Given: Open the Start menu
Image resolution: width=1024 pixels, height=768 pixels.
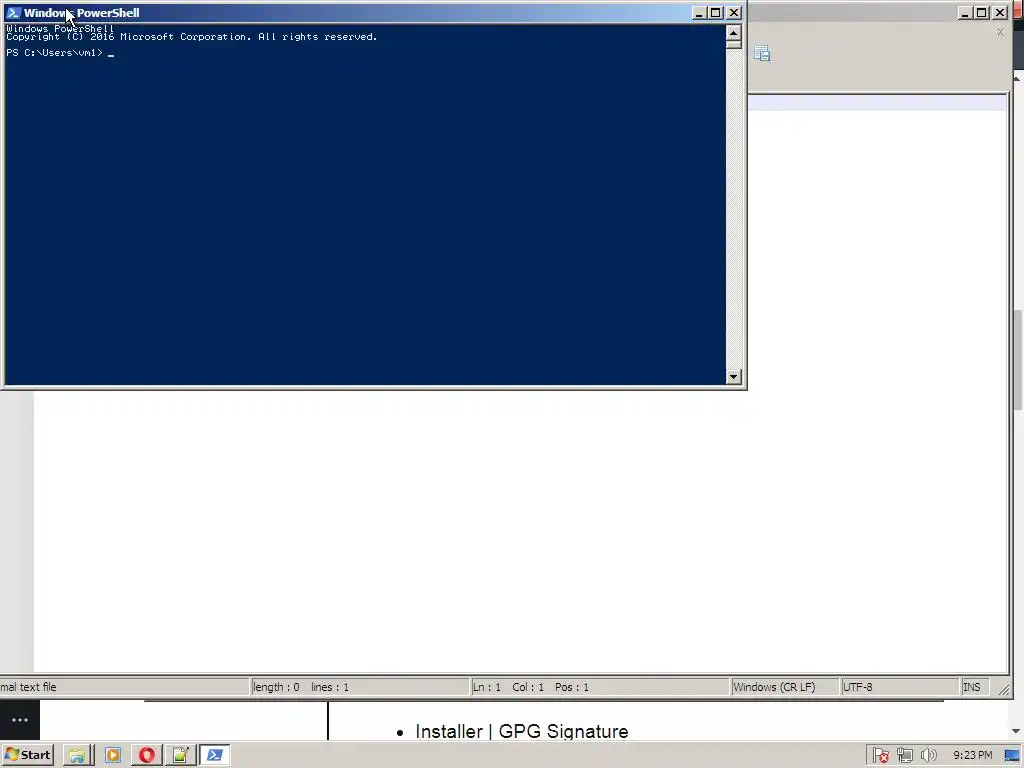Looking at the screenshot, I should pos(27,755).
